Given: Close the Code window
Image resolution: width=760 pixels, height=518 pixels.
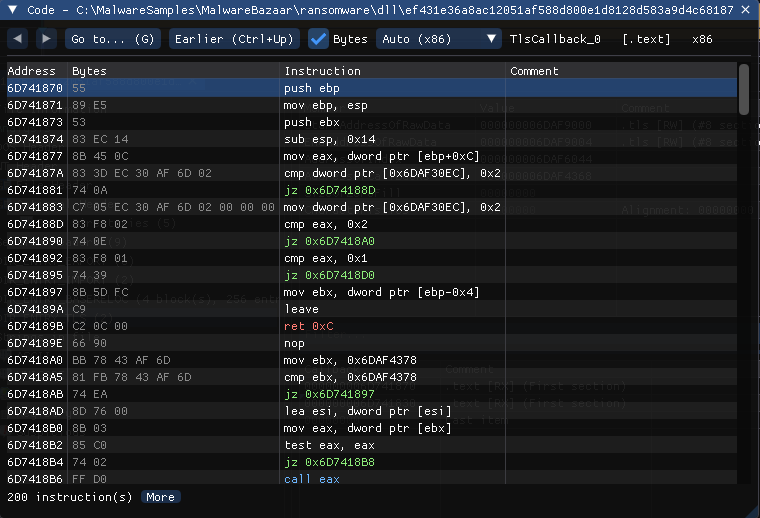Looking at the screenshot, I should pos(745,10).
